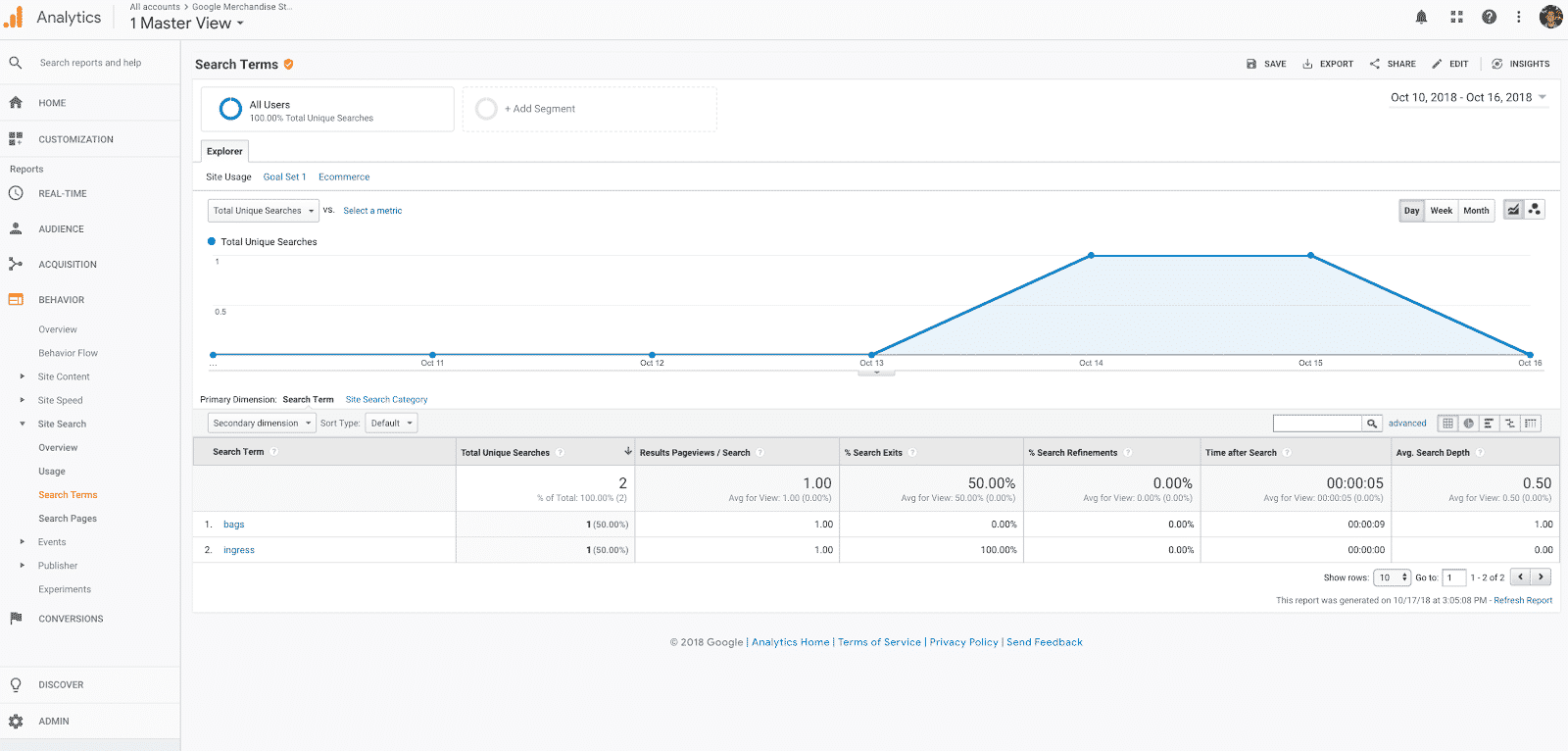Image resolution: width=1568 pixels, height=751 pixels.
Task: Click the Oct 14 data point on graph
Action: tap(1091, 256)
